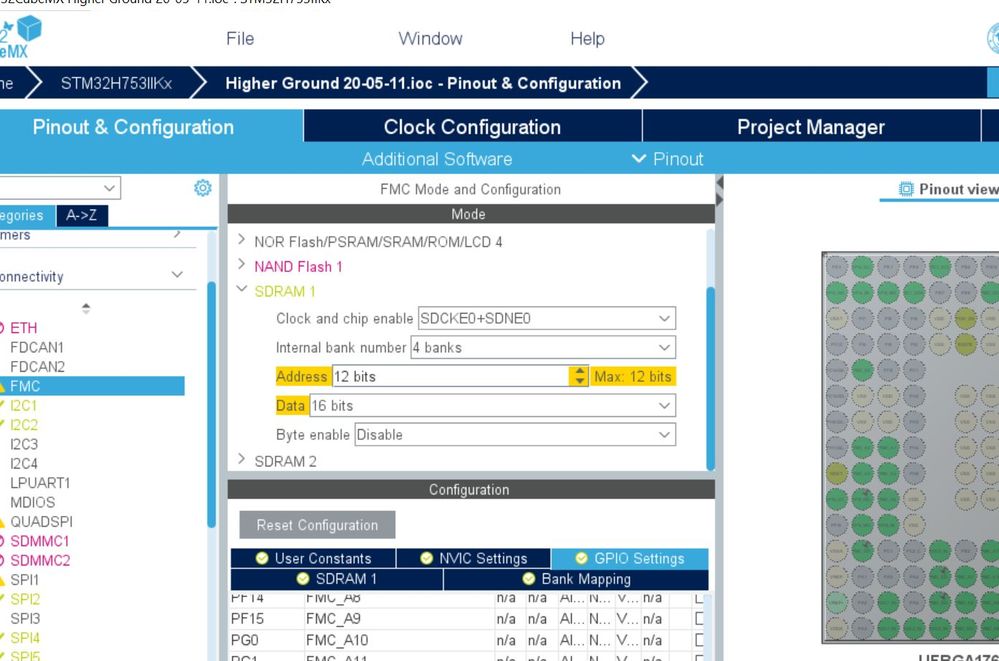
Task: Click the User Constants tab status check icon
Action: pos(262,558)
